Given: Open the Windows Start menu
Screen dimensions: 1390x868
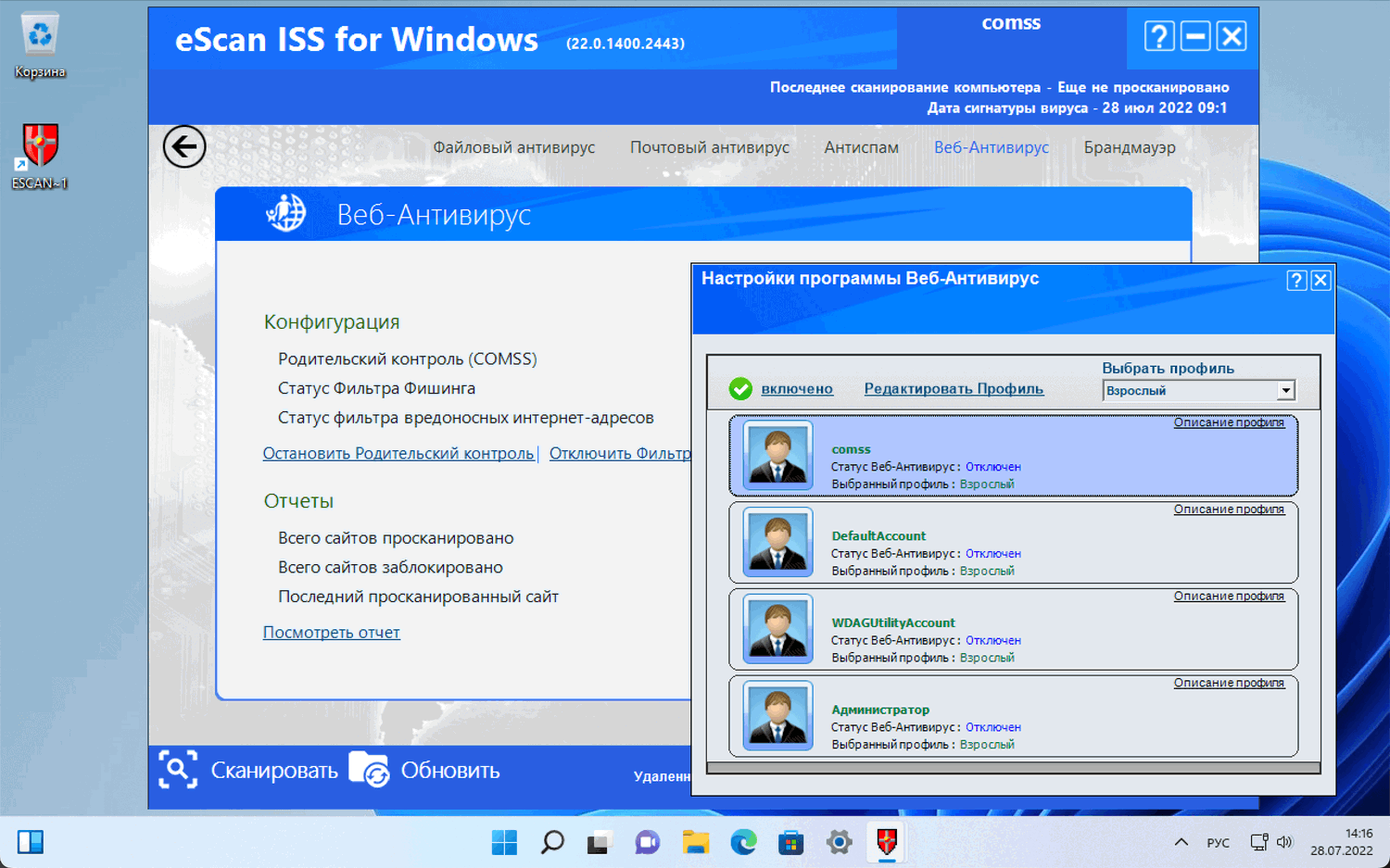Looking at the screenshot, I should coord(505,842).
